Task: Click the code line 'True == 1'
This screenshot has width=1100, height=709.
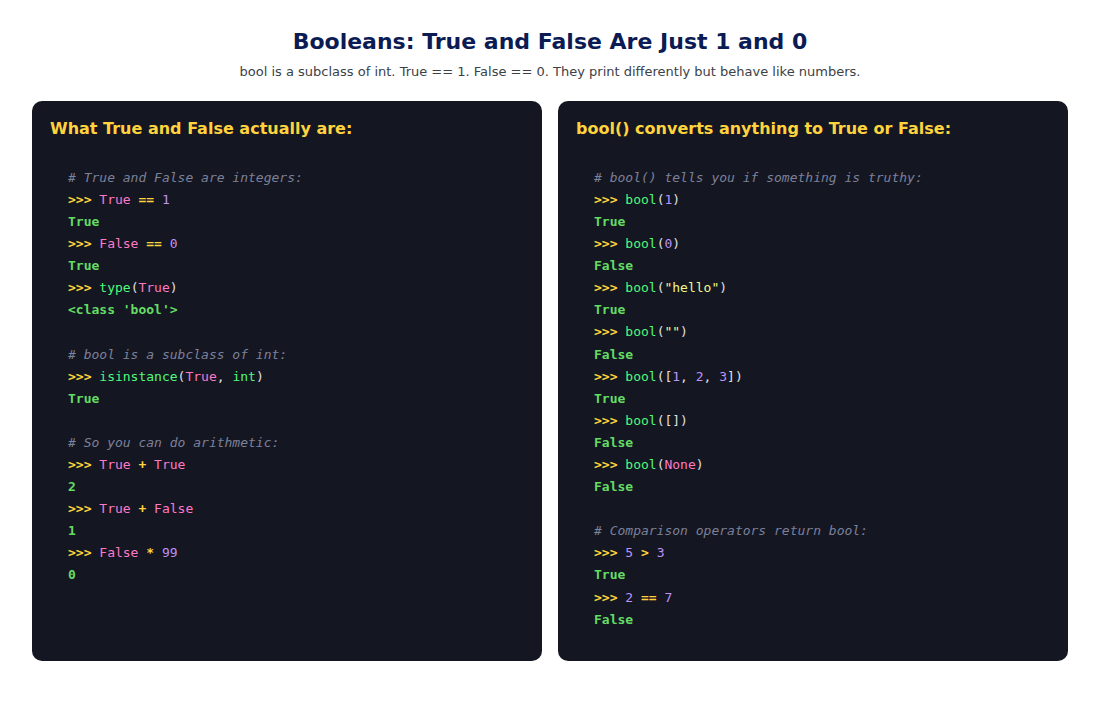Action: coord(119,200)
